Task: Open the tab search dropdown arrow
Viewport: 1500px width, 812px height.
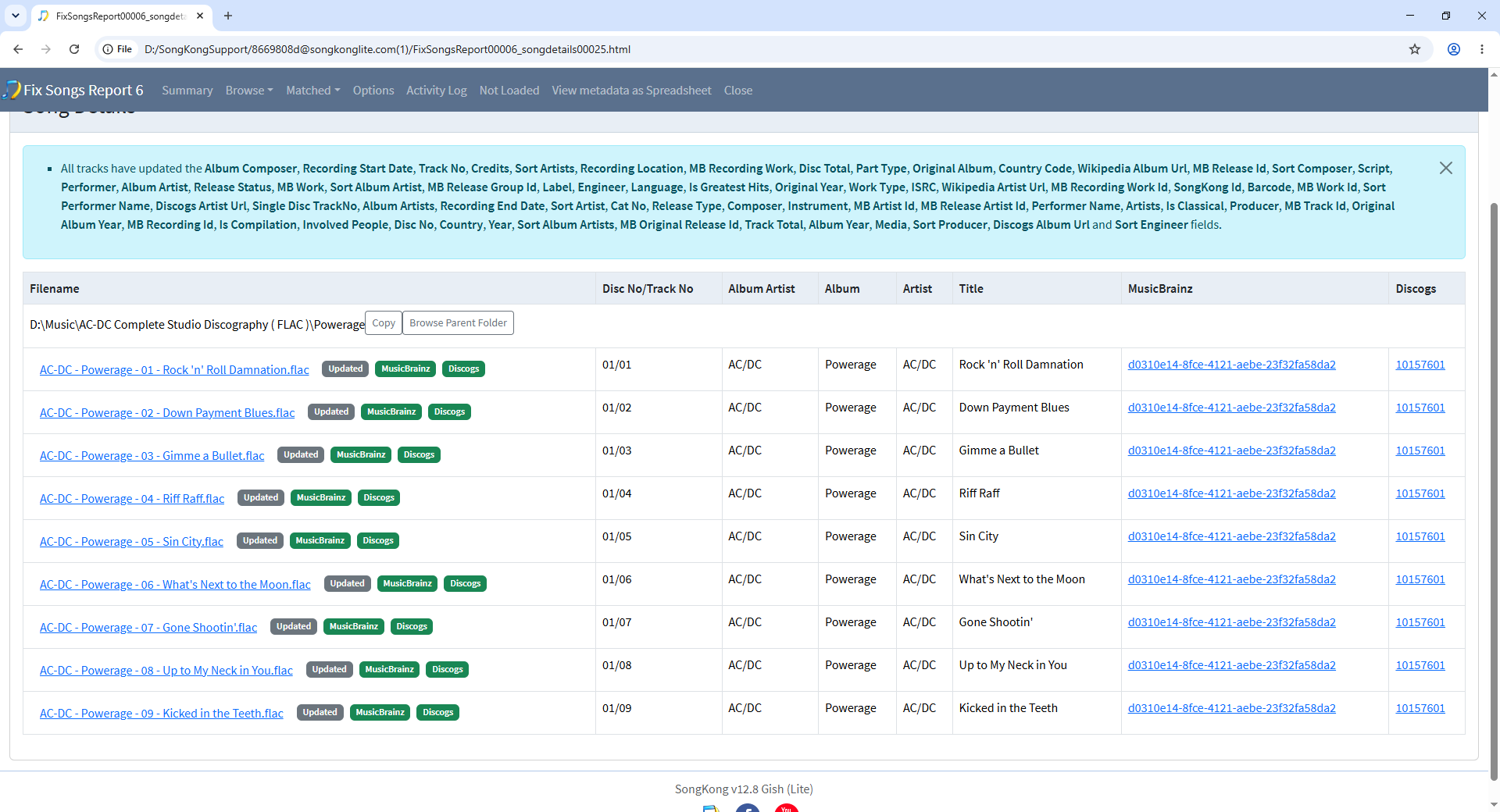Action: 16,16
